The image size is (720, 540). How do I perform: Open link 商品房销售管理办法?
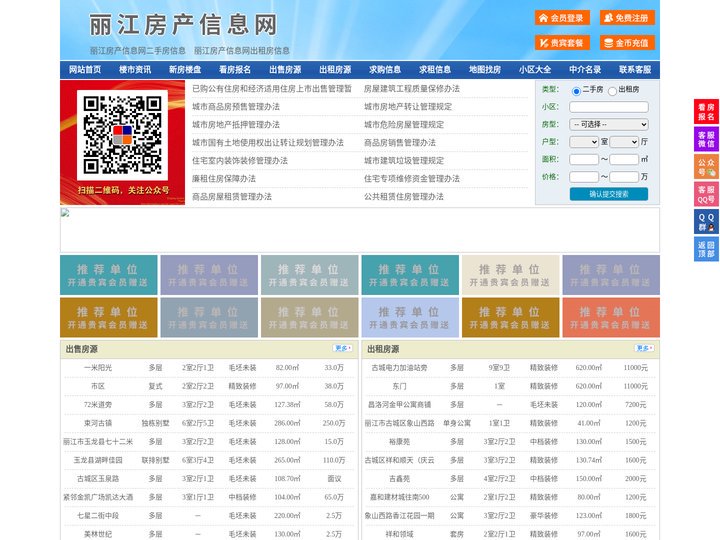(x=400, y=142)
